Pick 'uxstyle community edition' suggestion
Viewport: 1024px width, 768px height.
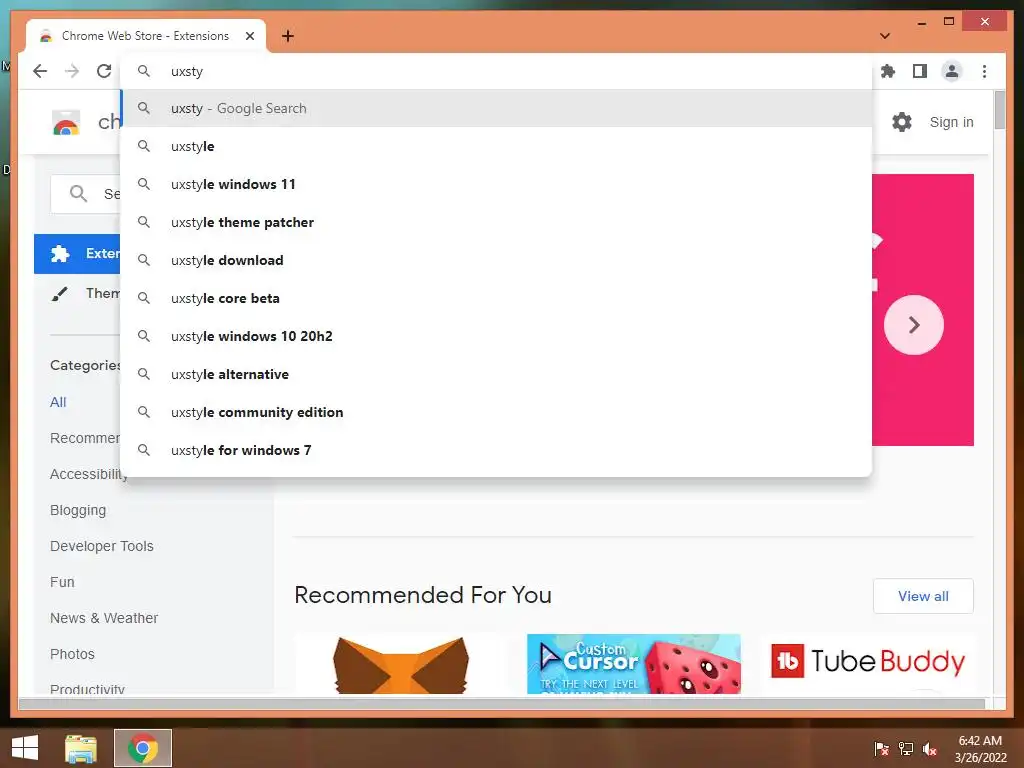pyautogui.click(x=496, y=412)
